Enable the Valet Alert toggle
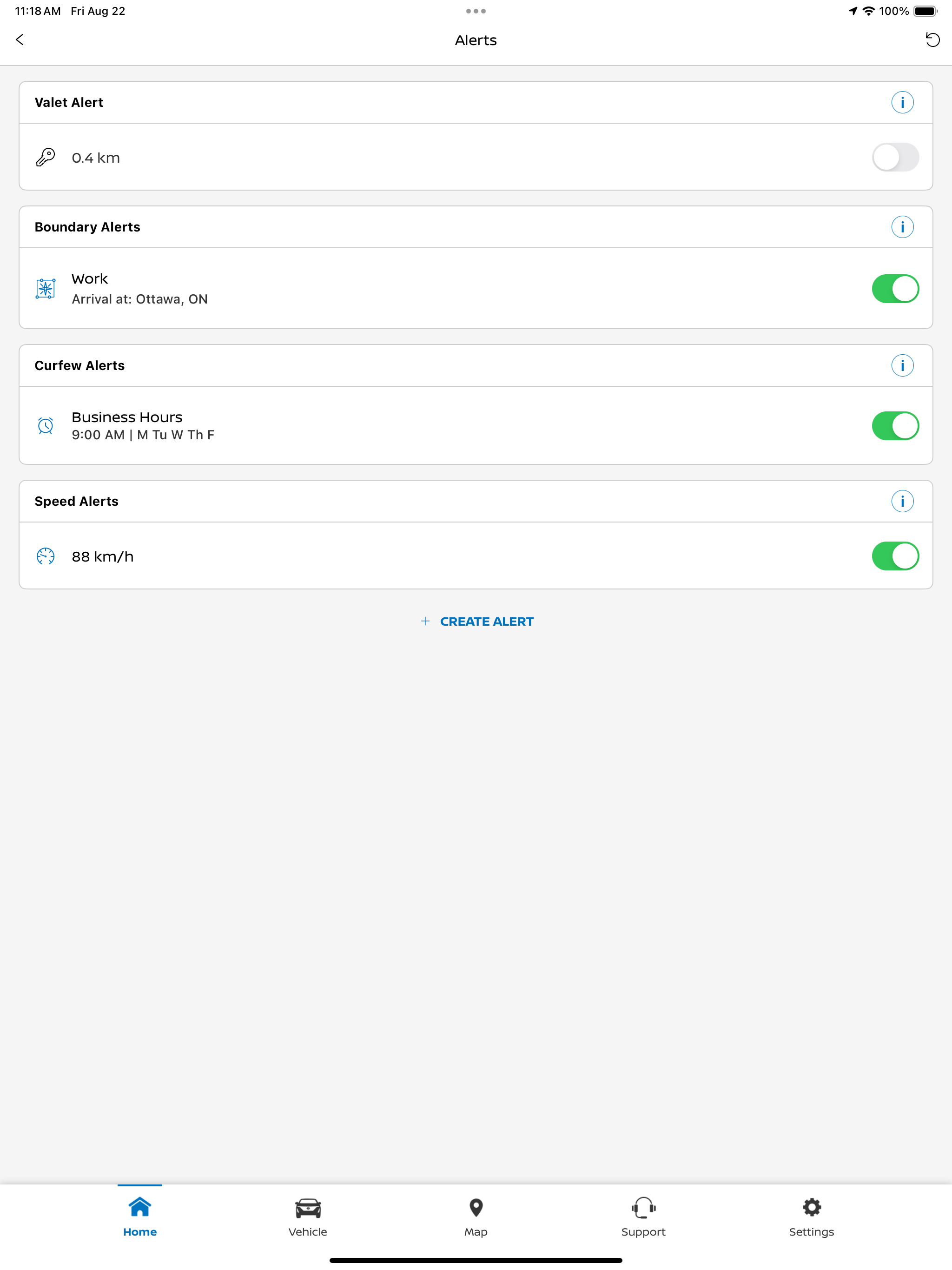This screenshot has width=952, height=1270. [x=895, y=157]
